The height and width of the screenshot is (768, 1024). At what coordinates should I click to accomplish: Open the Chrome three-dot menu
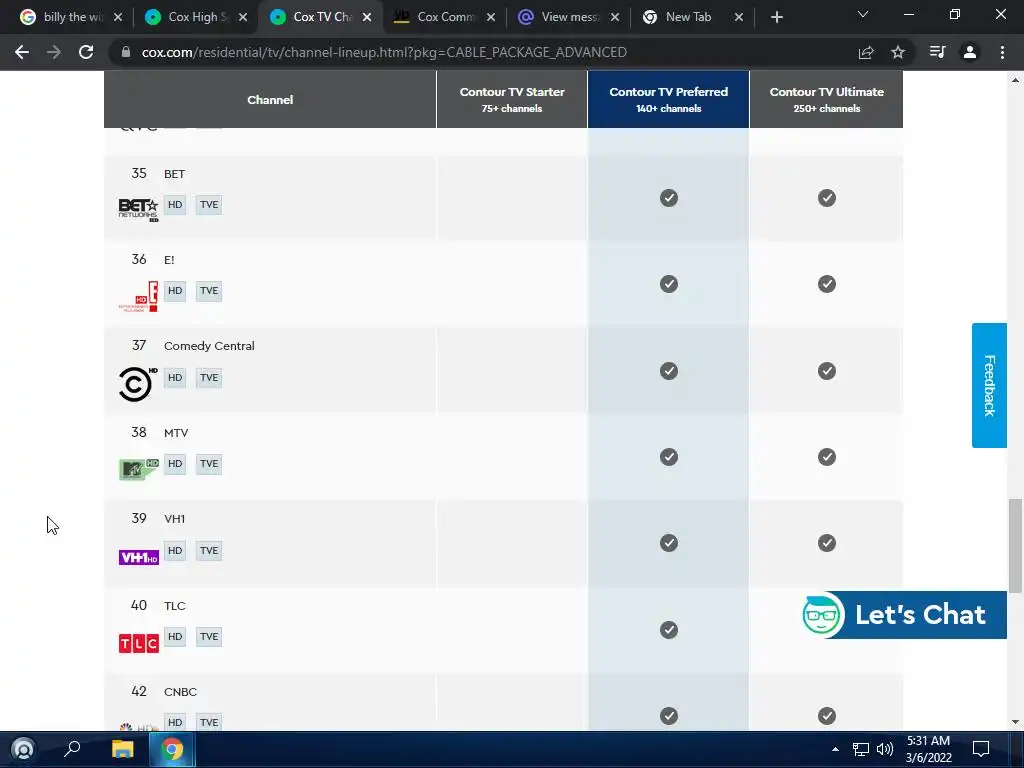1002,52
